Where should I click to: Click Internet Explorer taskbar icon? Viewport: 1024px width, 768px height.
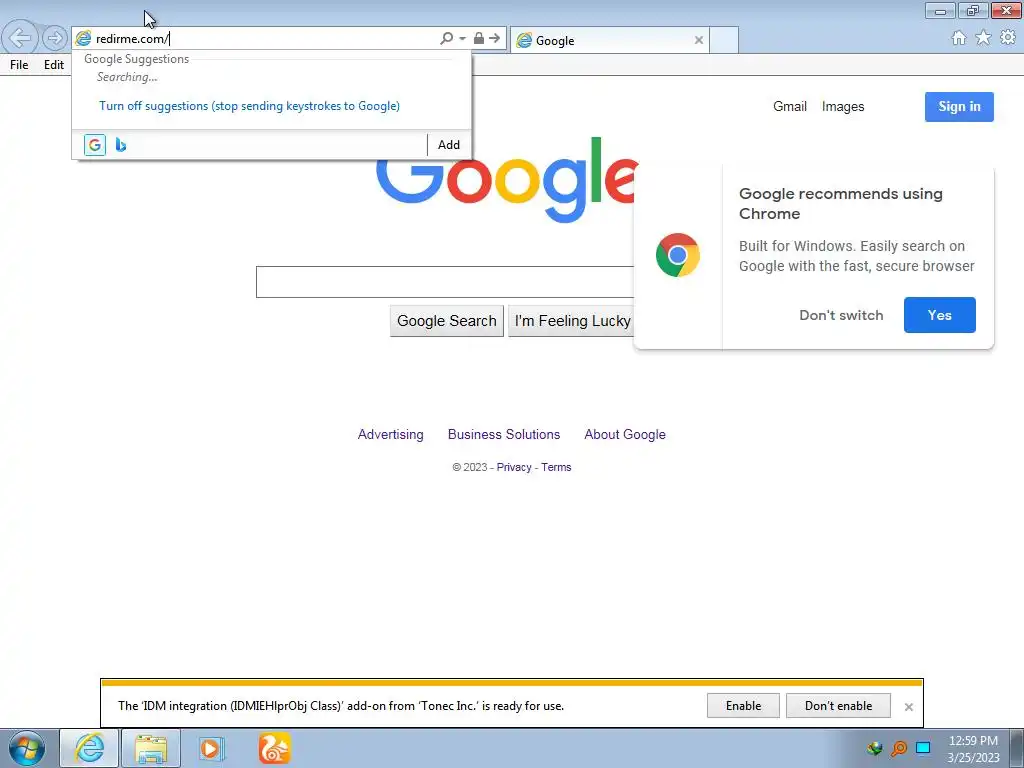89,748
